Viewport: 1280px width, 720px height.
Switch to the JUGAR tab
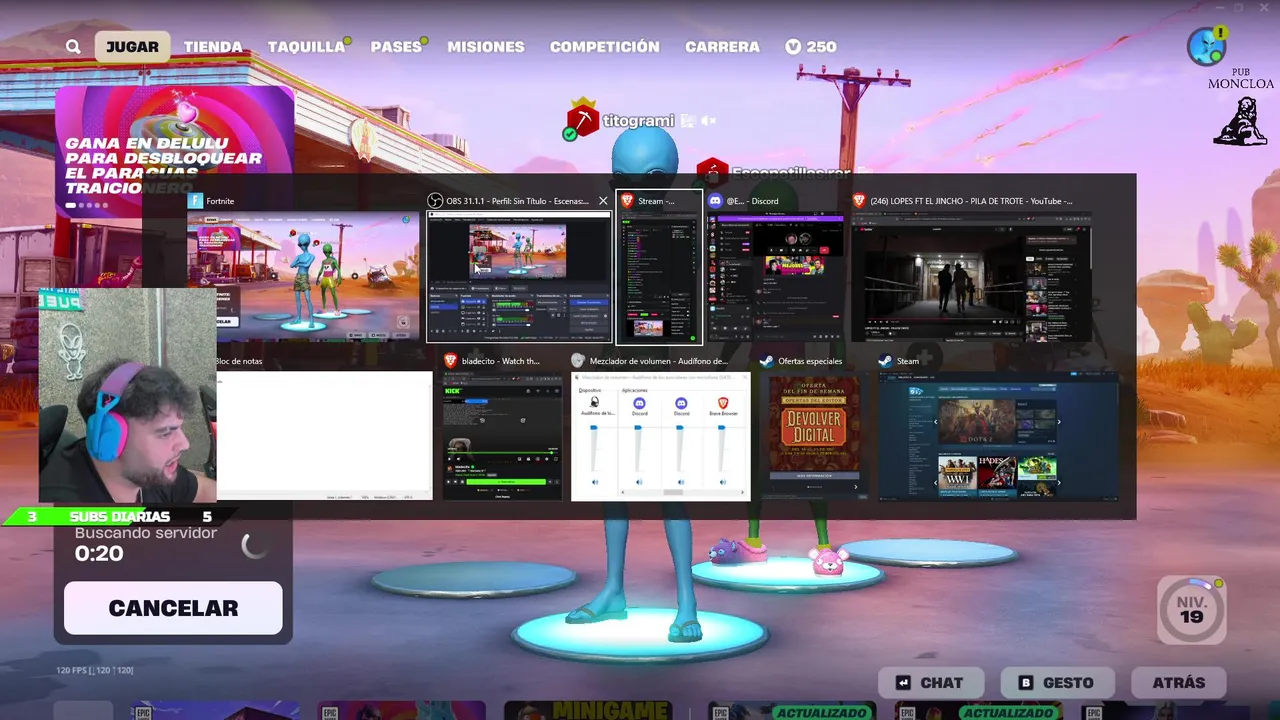132,47
